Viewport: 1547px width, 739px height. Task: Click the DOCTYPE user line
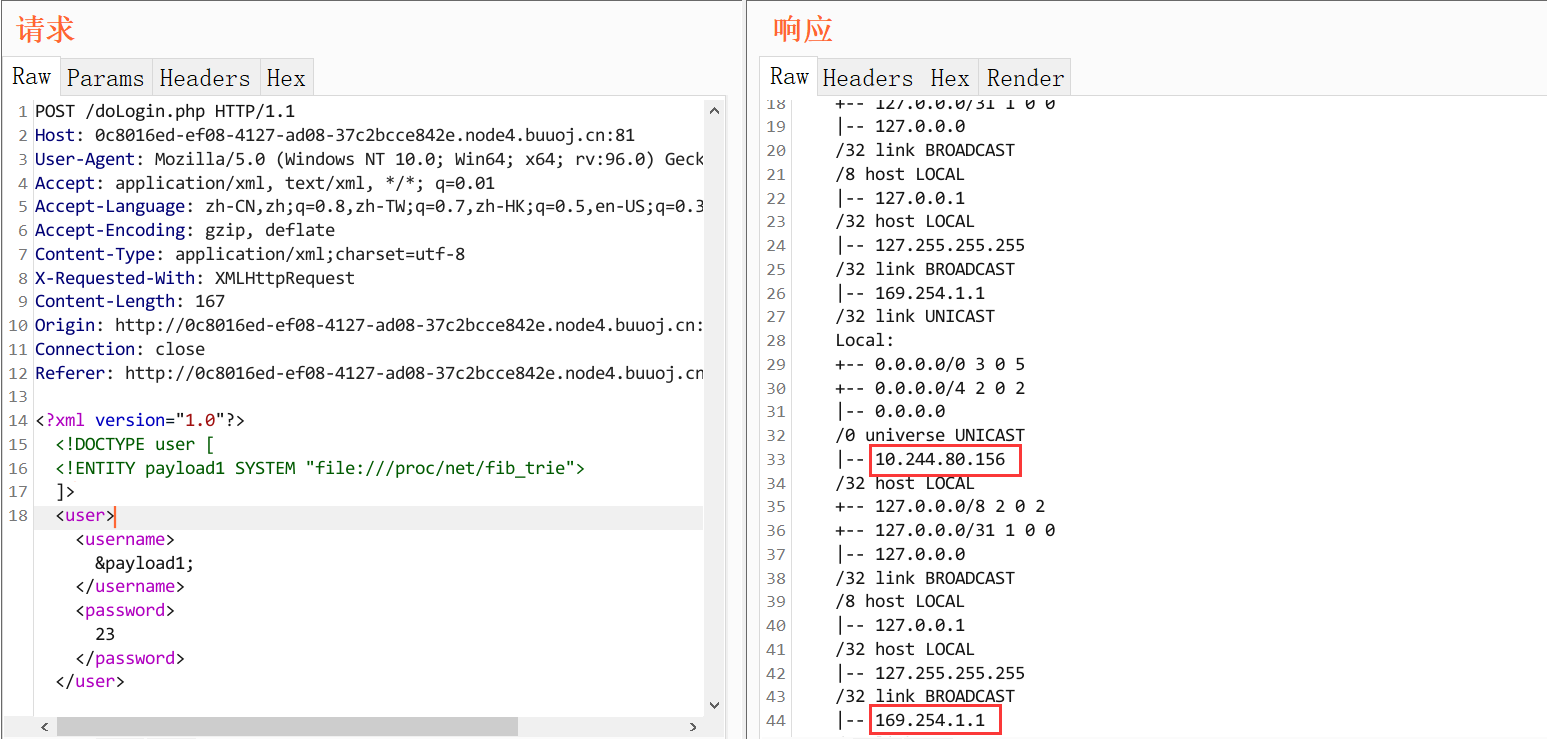pos(135,444)
